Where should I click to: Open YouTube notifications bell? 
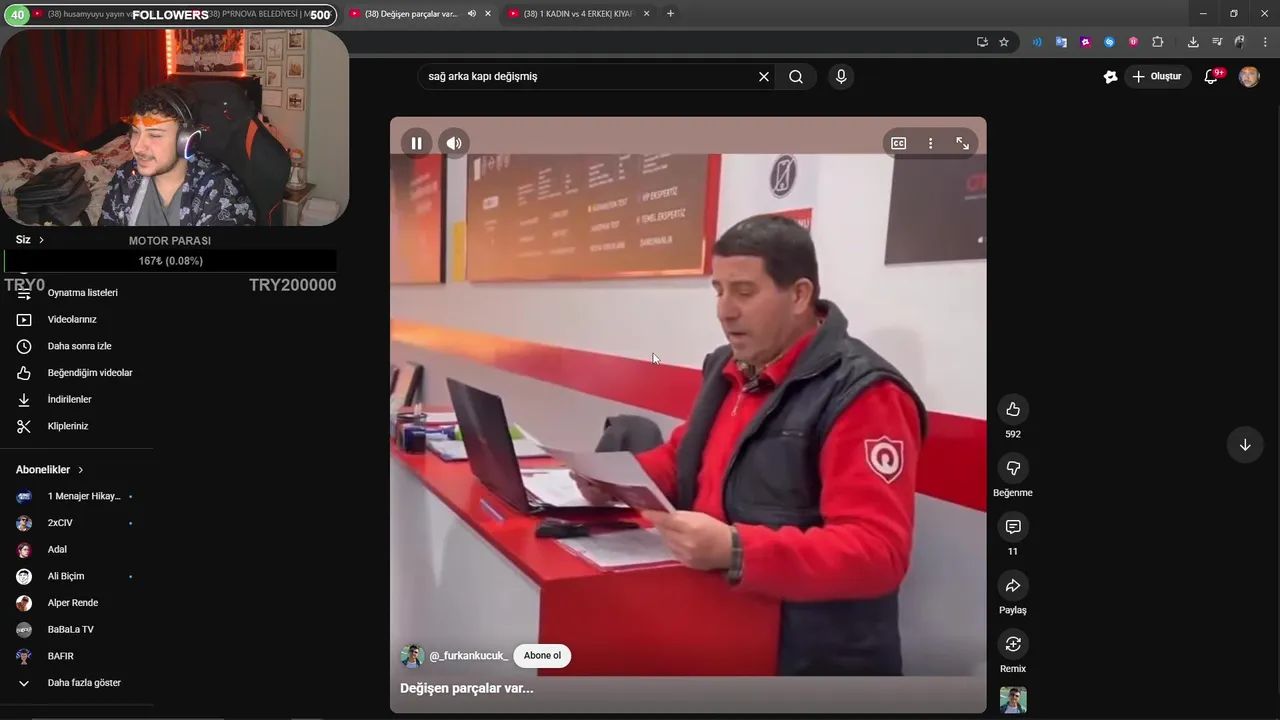point(1211,76)
